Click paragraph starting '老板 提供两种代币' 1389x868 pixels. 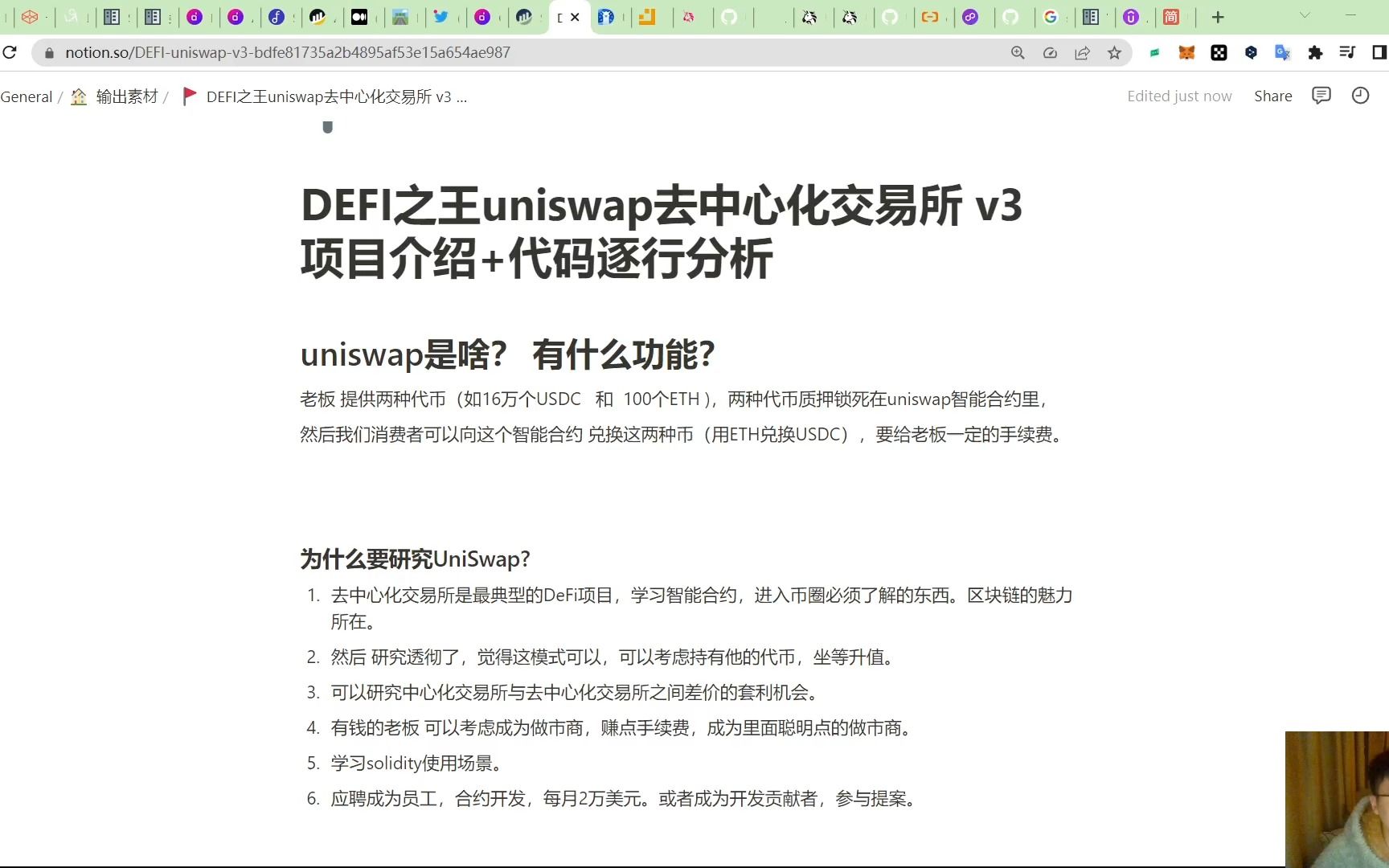pos(676,399)
